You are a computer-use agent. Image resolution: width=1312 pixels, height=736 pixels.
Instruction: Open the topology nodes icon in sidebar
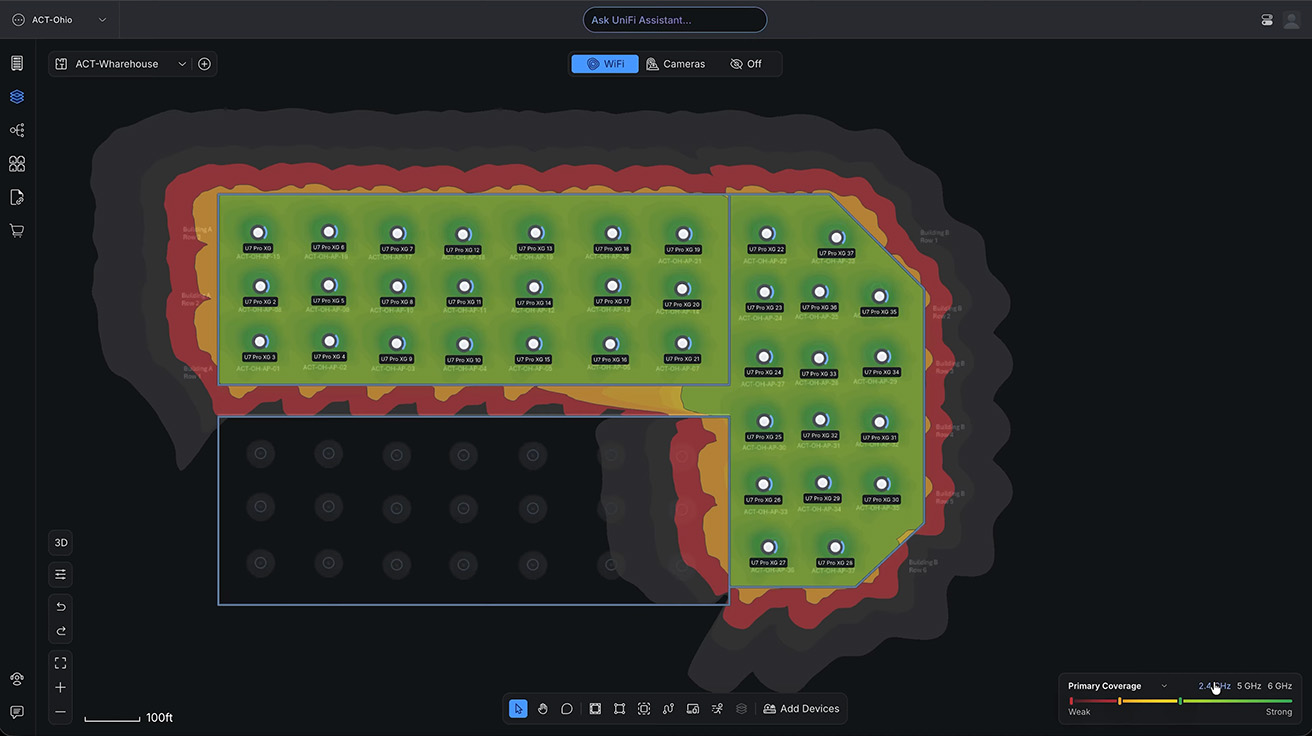(17, 130)
